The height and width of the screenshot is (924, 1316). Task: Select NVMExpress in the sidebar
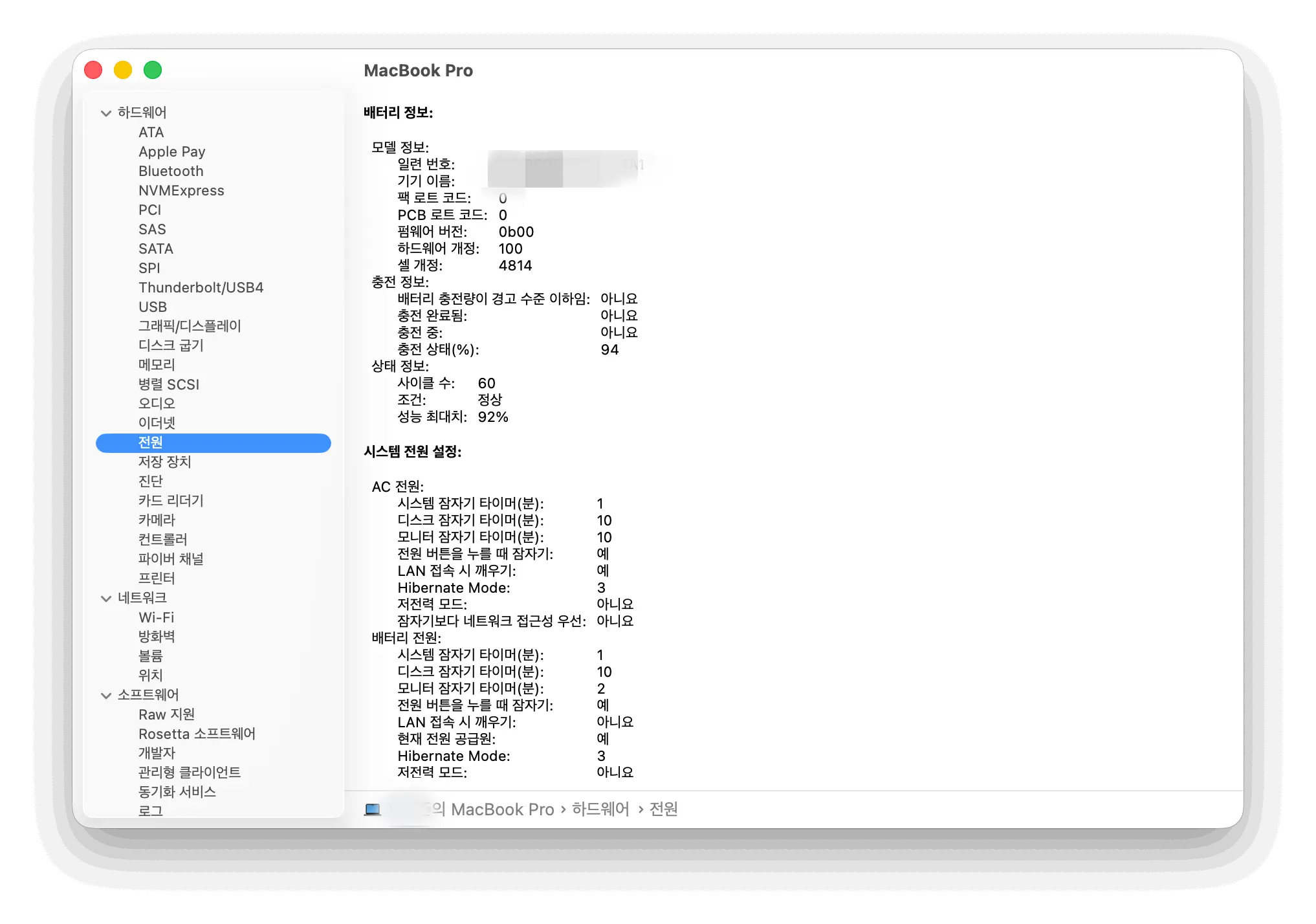click(181, 190)
